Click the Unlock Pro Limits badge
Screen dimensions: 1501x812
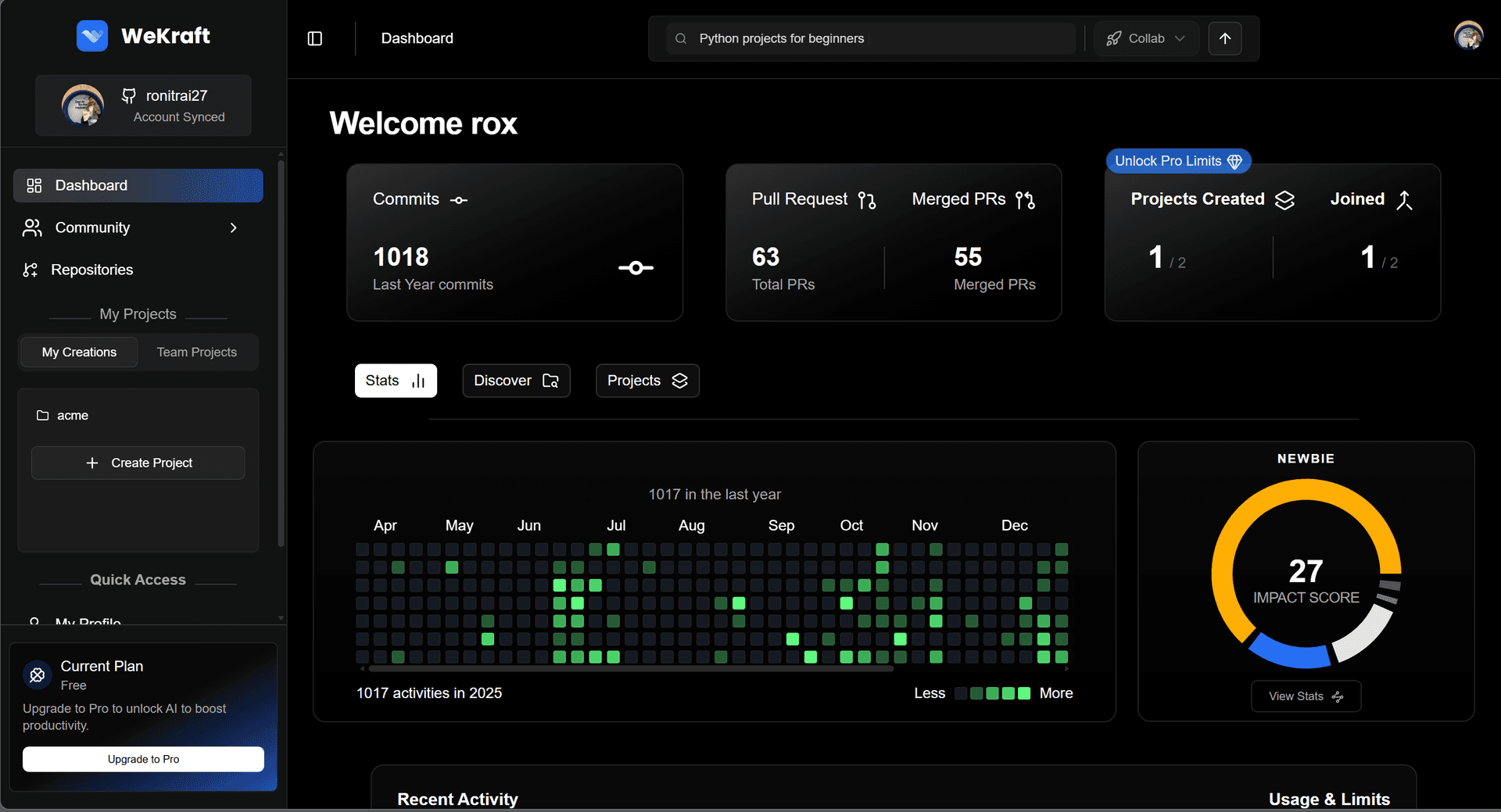click(1178, 161)
